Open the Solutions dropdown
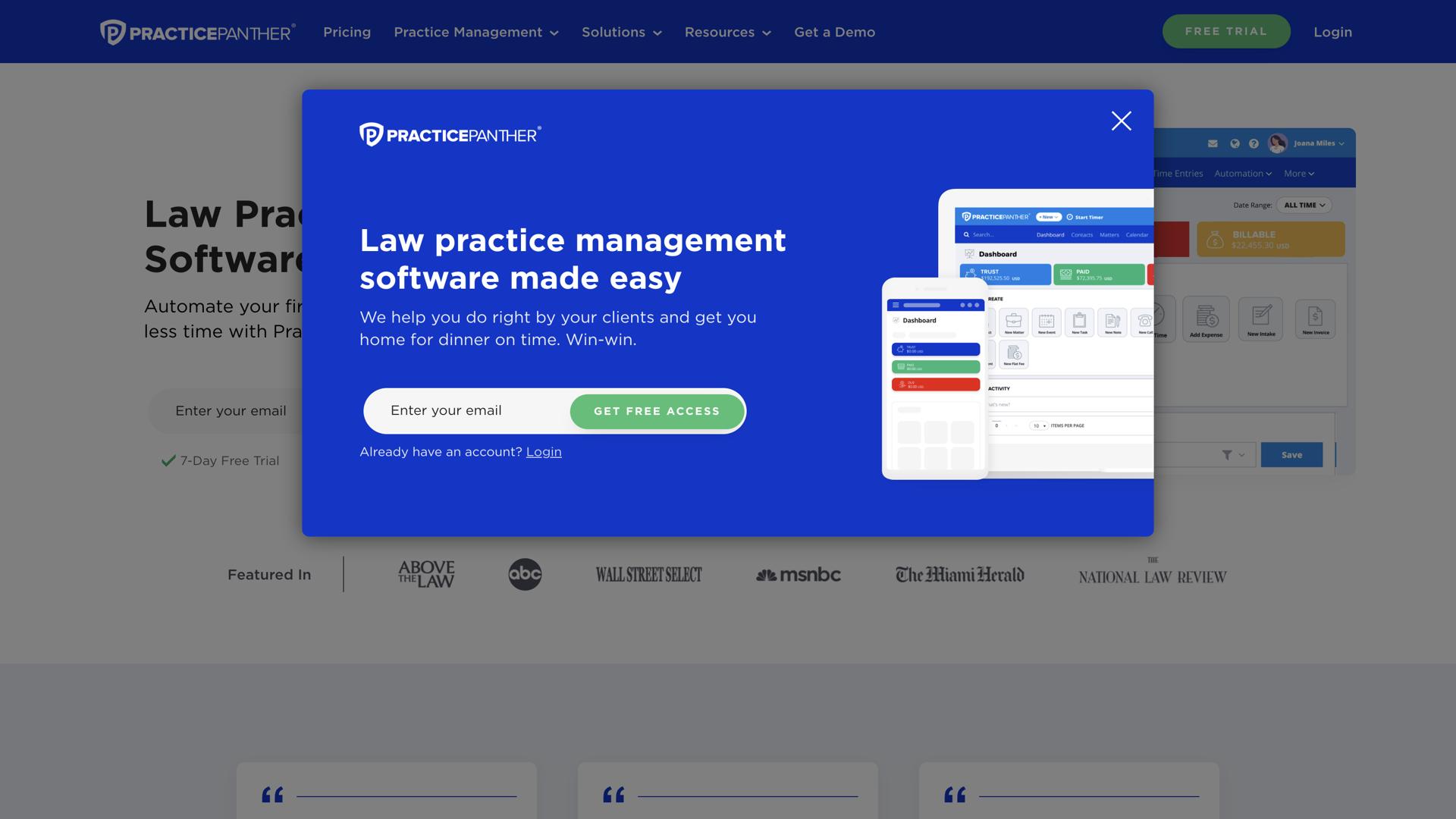 621,32
